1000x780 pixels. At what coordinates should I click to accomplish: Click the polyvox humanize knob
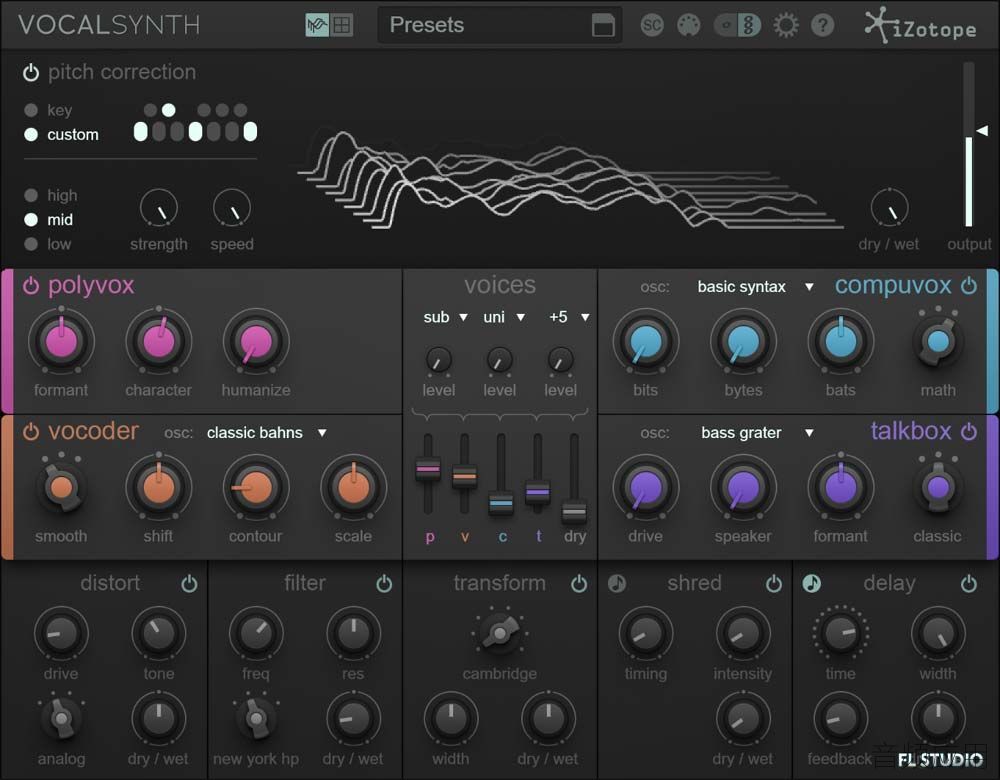coord(256,341)
